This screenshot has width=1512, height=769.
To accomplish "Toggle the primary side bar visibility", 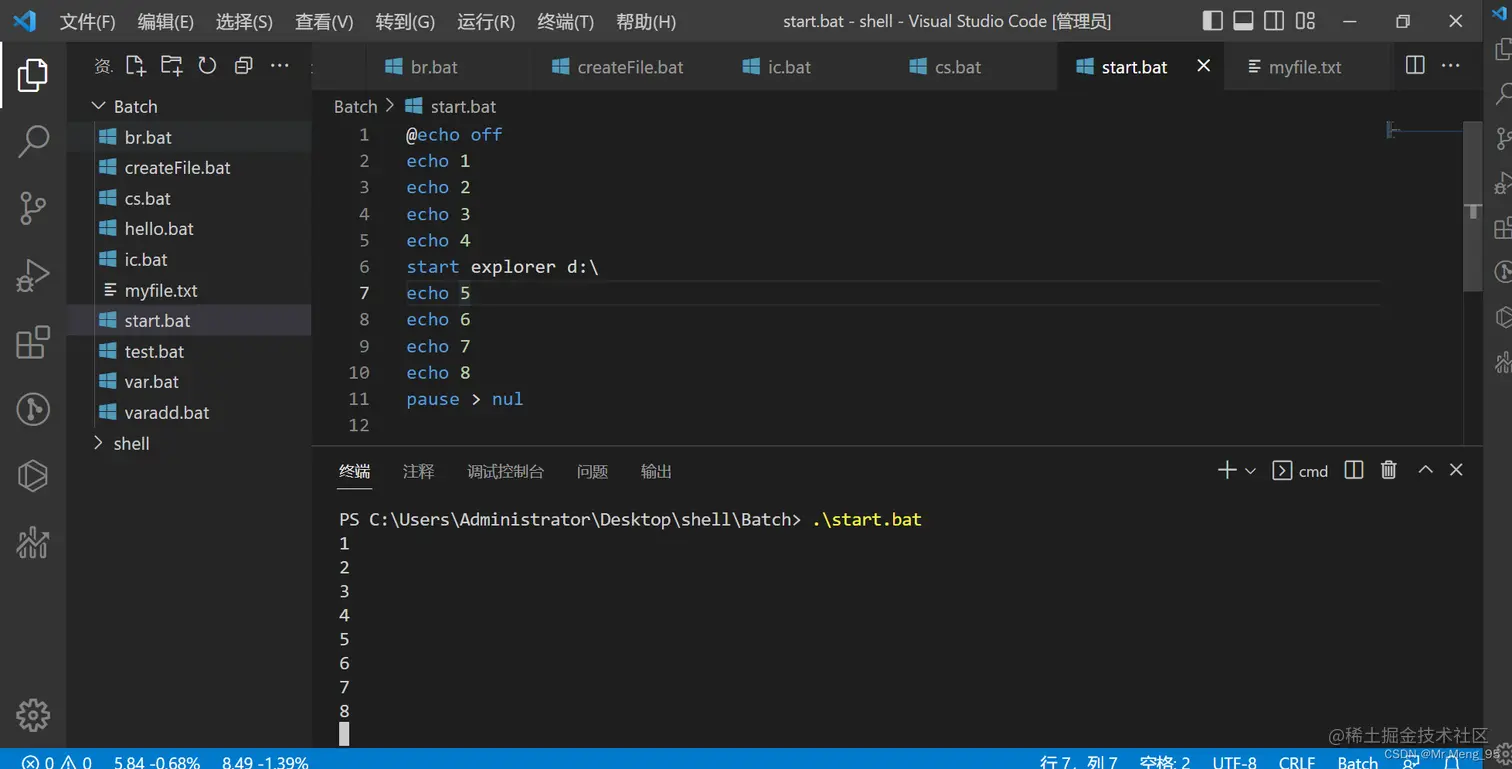I will 1212,21.
